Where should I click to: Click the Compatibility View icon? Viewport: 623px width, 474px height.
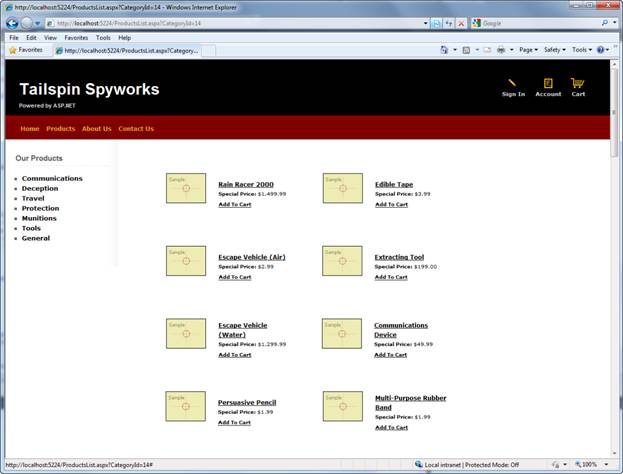436,23
